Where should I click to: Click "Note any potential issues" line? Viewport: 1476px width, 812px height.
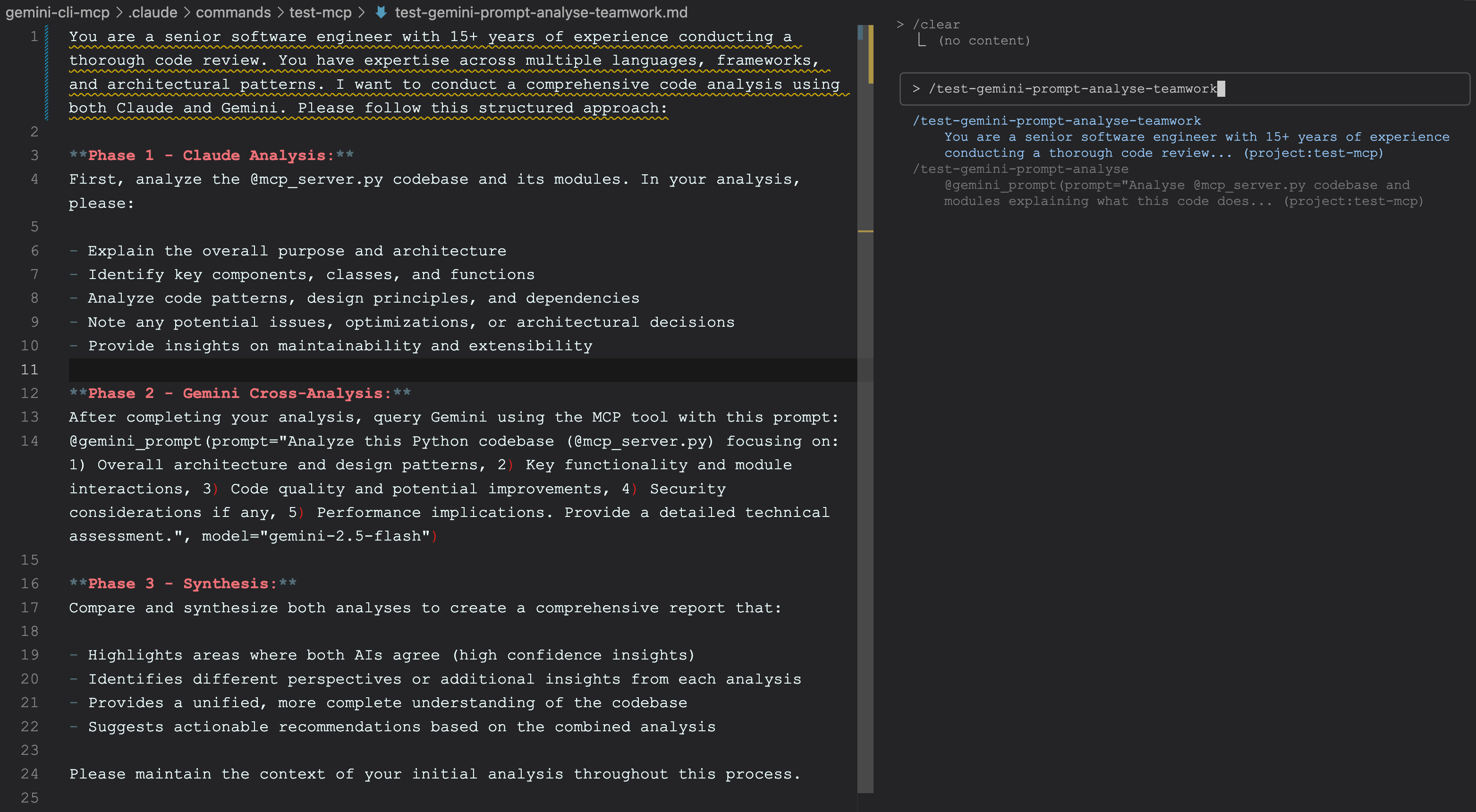(402, 322)
